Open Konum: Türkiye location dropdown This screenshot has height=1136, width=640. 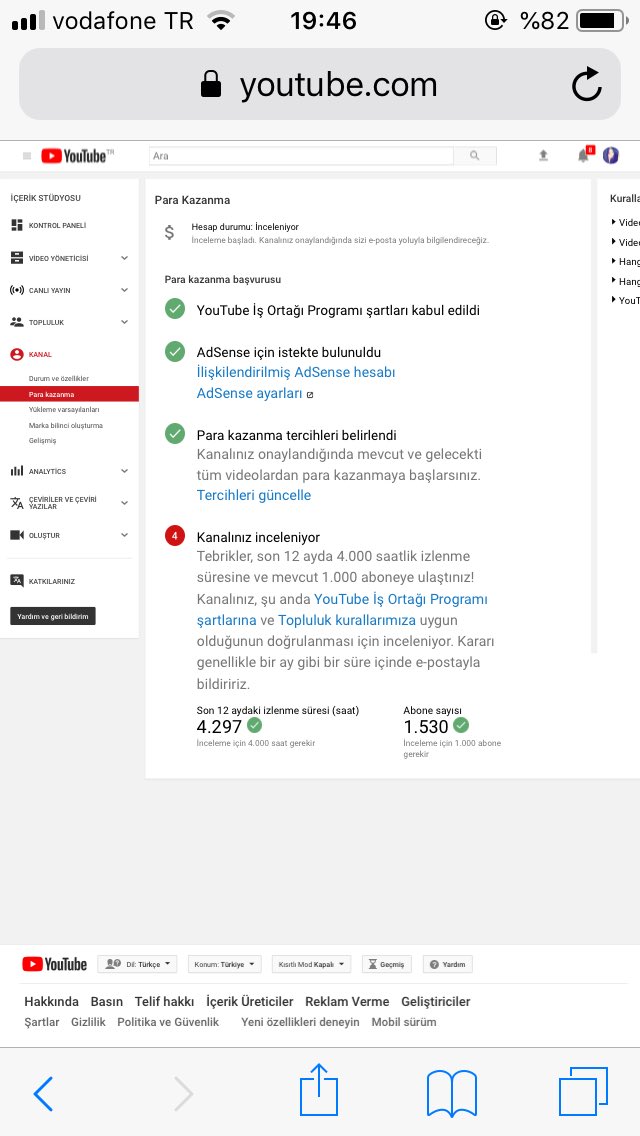coord(225,964)
